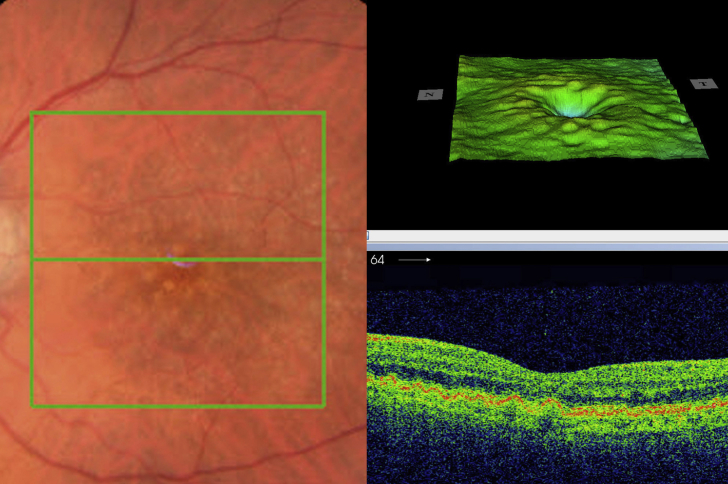
Task: Select the purple fovea marker on fundus
Action: [178, 262]
